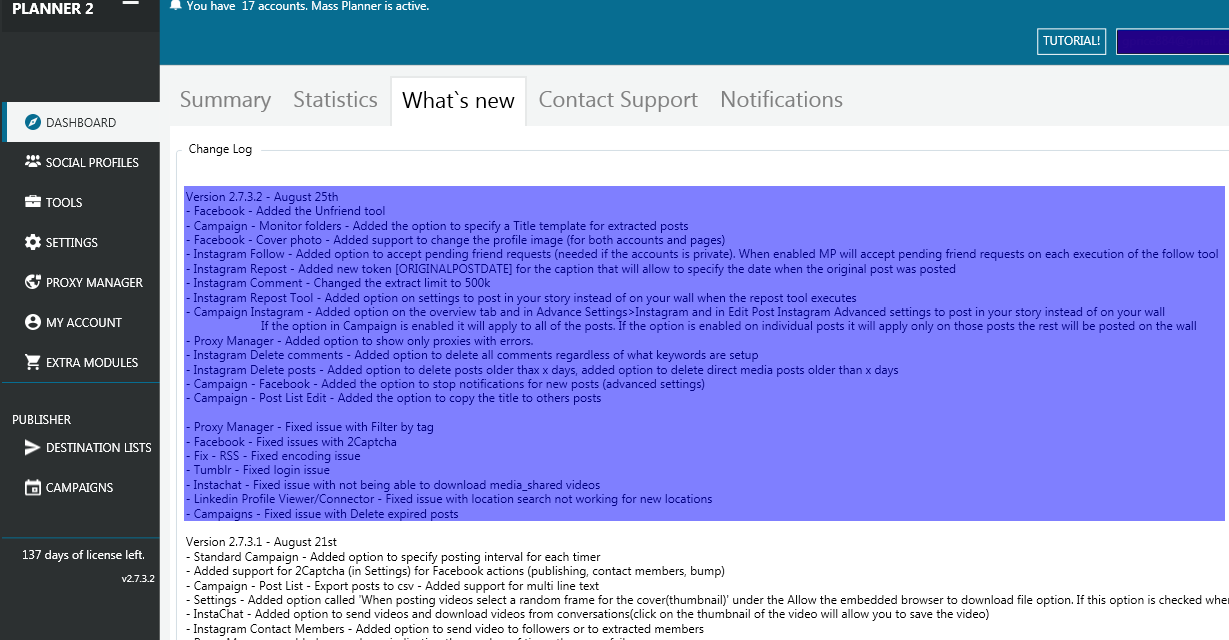Switch to the Summary tab
Image resolution: width=1229 pixels, height=640 pixels.
225,99
